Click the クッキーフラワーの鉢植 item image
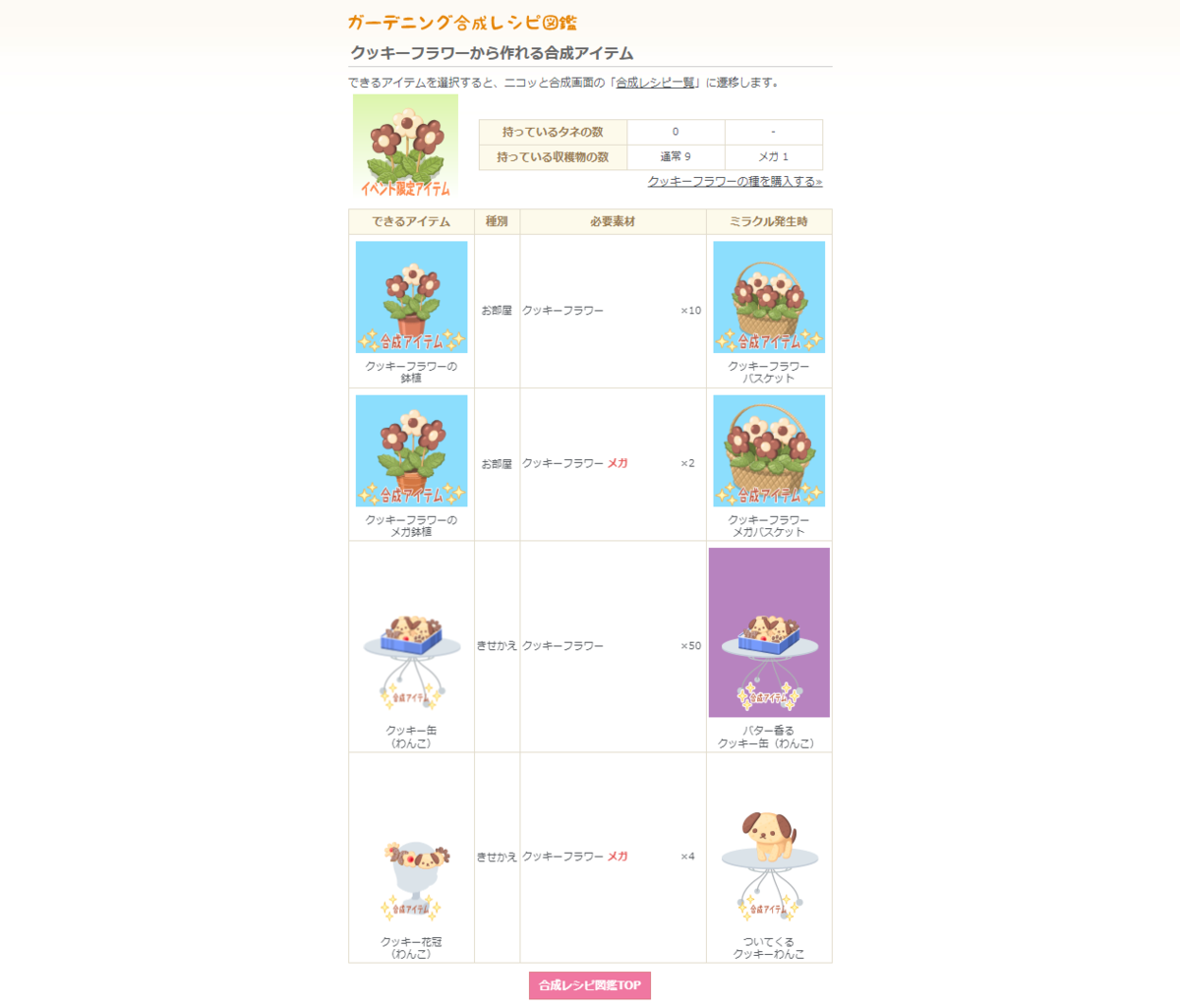 click(x=411, y=297)
